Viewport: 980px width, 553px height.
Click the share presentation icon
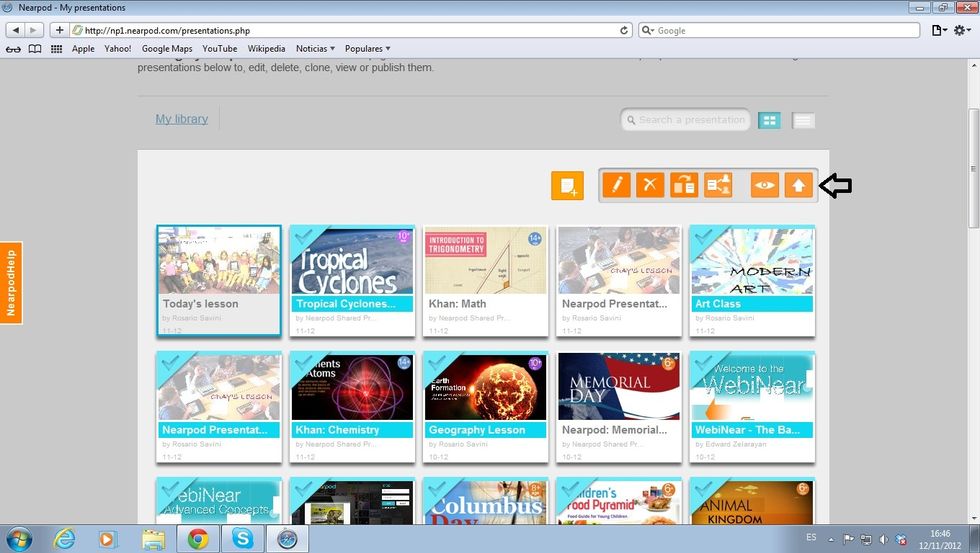[718, 185]
